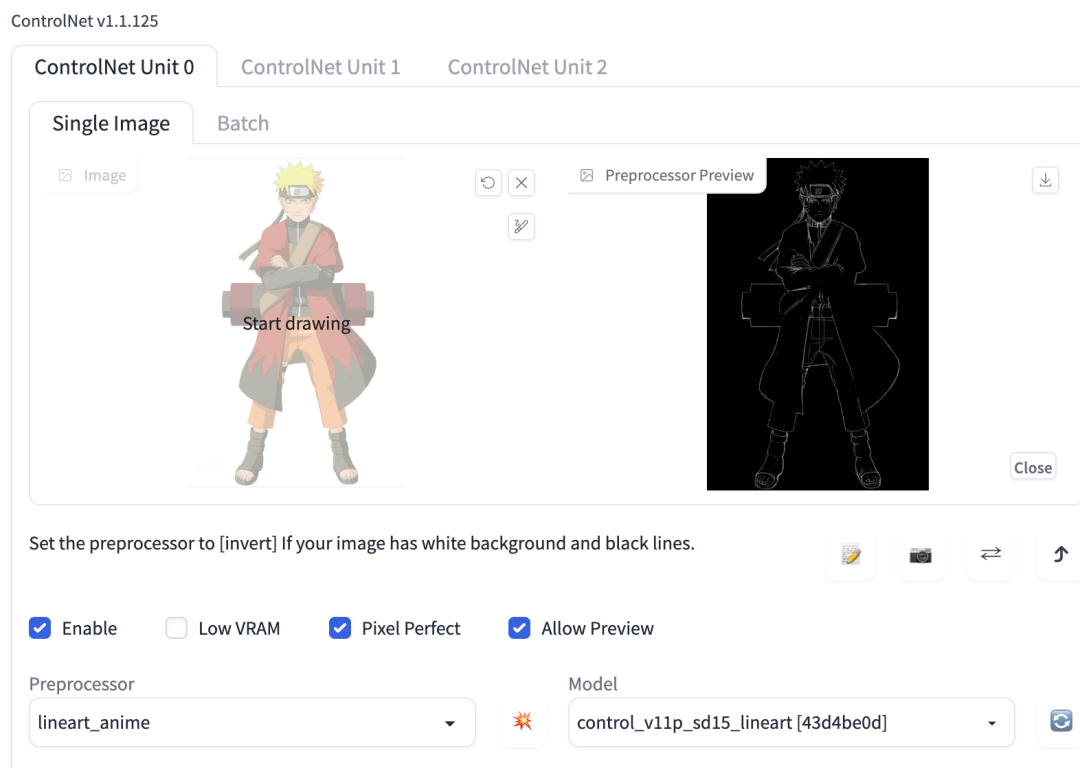Viewport: 1080px width, 768px height.
Task: Toggle the Pixel Perfect checkbox
Action: (x=340, y=628)
